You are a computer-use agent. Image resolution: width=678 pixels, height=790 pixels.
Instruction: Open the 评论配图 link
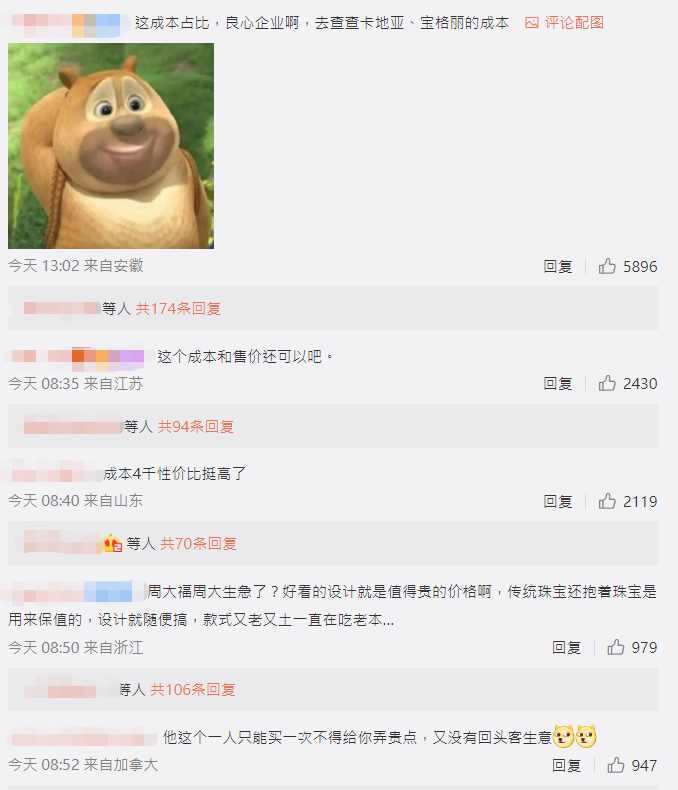[x=574, y=23]
